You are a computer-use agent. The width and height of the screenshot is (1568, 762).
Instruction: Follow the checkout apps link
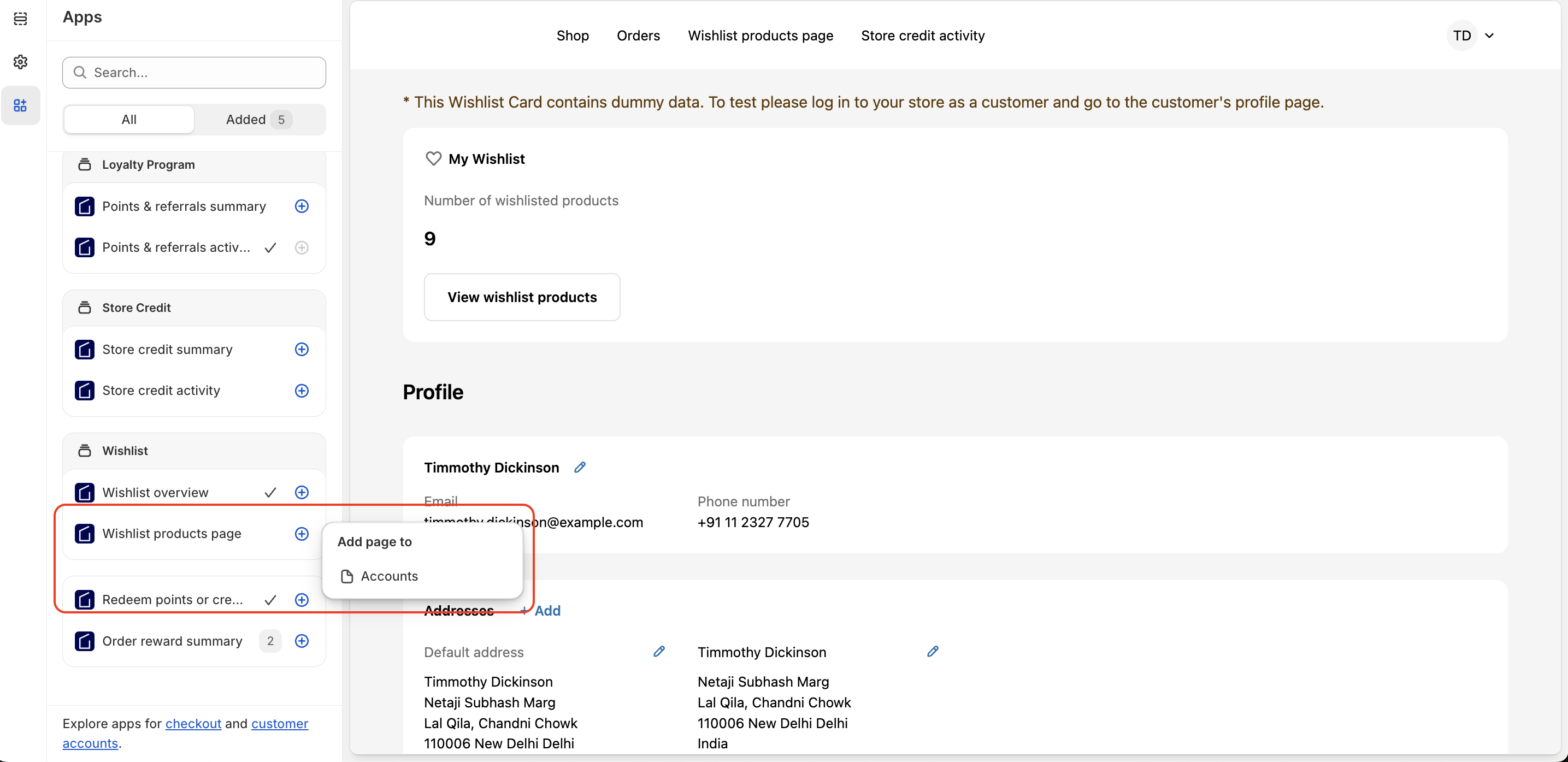coord(193,723)
